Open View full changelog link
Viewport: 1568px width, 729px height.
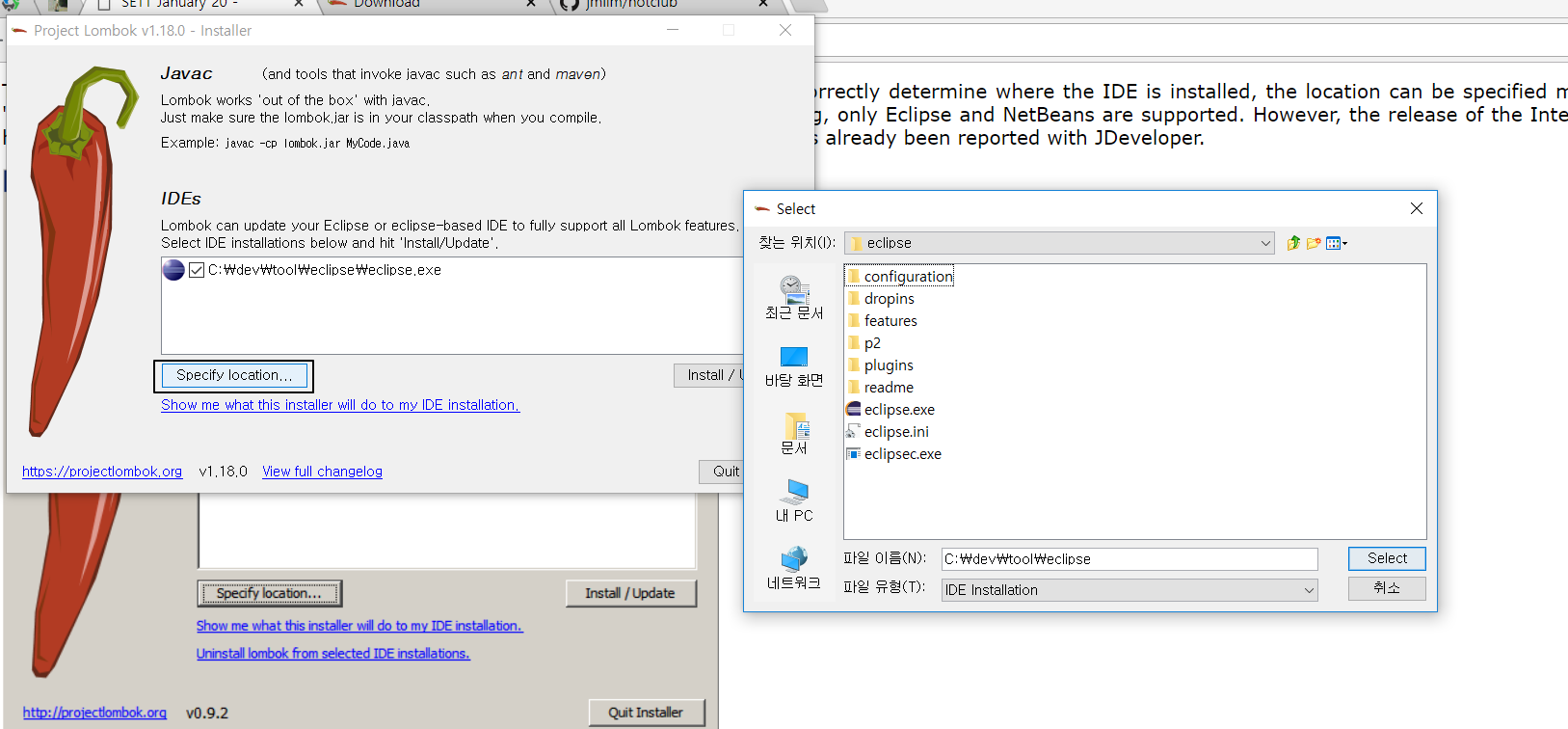click(x=323, y=472)
